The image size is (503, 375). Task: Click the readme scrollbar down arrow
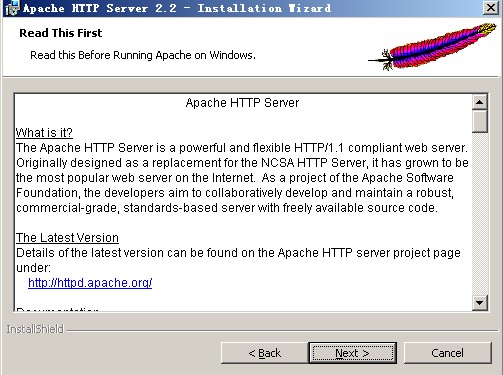[480, 303]
